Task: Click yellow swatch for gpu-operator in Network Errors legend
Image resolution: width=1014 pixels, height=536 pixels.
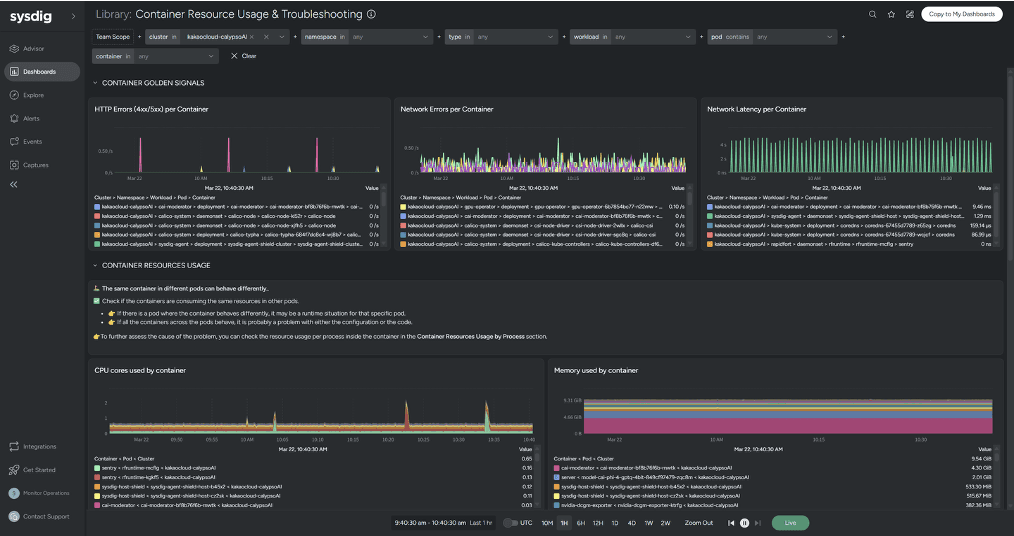Action: [x=404, y=207]
